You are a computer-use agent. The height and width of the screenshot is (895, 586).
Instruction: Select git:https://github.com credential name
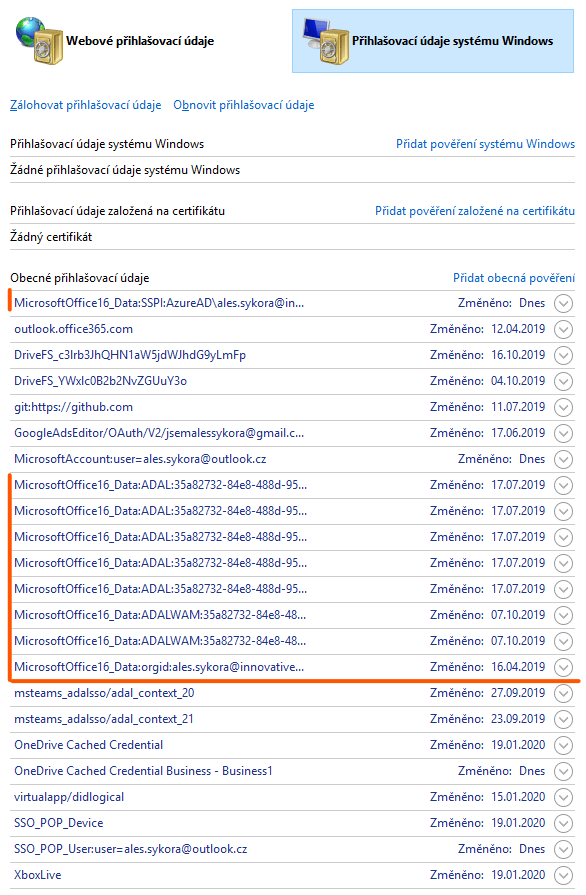pyautogui.click(x=74, y=407)
